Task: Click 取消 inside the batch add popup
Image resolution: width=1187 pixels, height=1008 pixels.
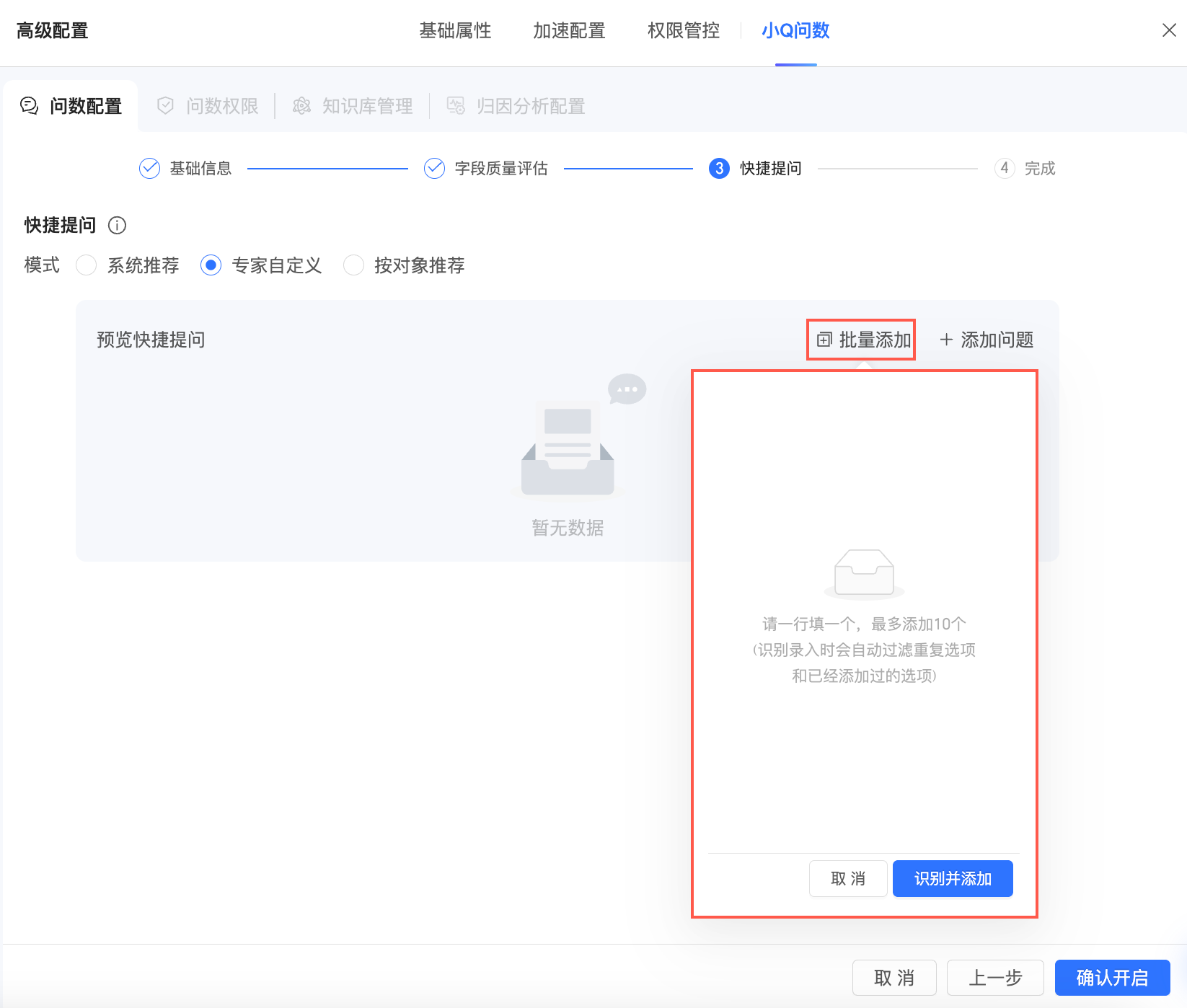Action: click(x=848, y=878)
